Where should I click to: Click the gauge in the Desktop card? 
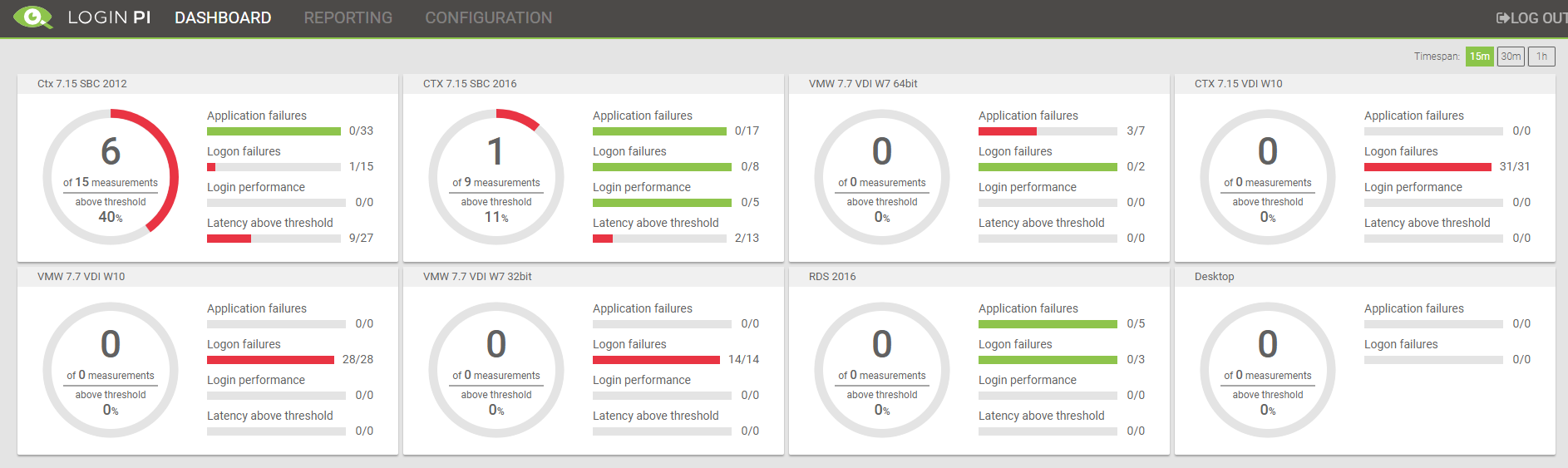(1268, 370)
